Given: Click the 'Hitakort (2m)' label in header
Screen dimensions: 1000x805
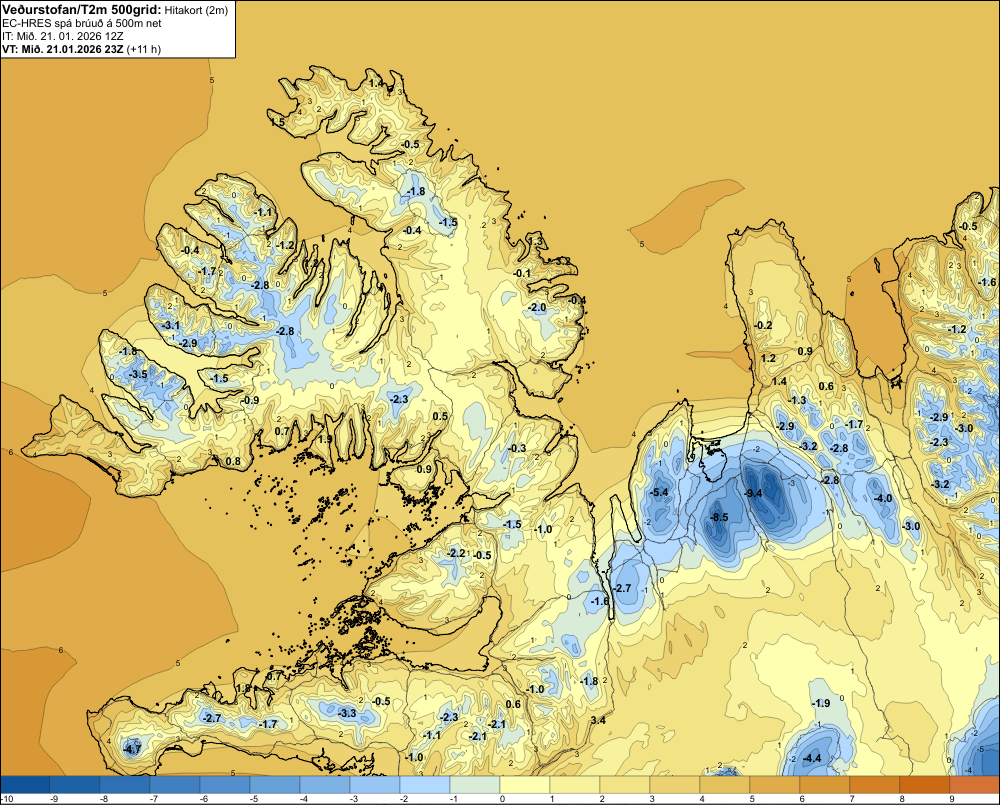Looking at the screenshot, I should 194,10.
